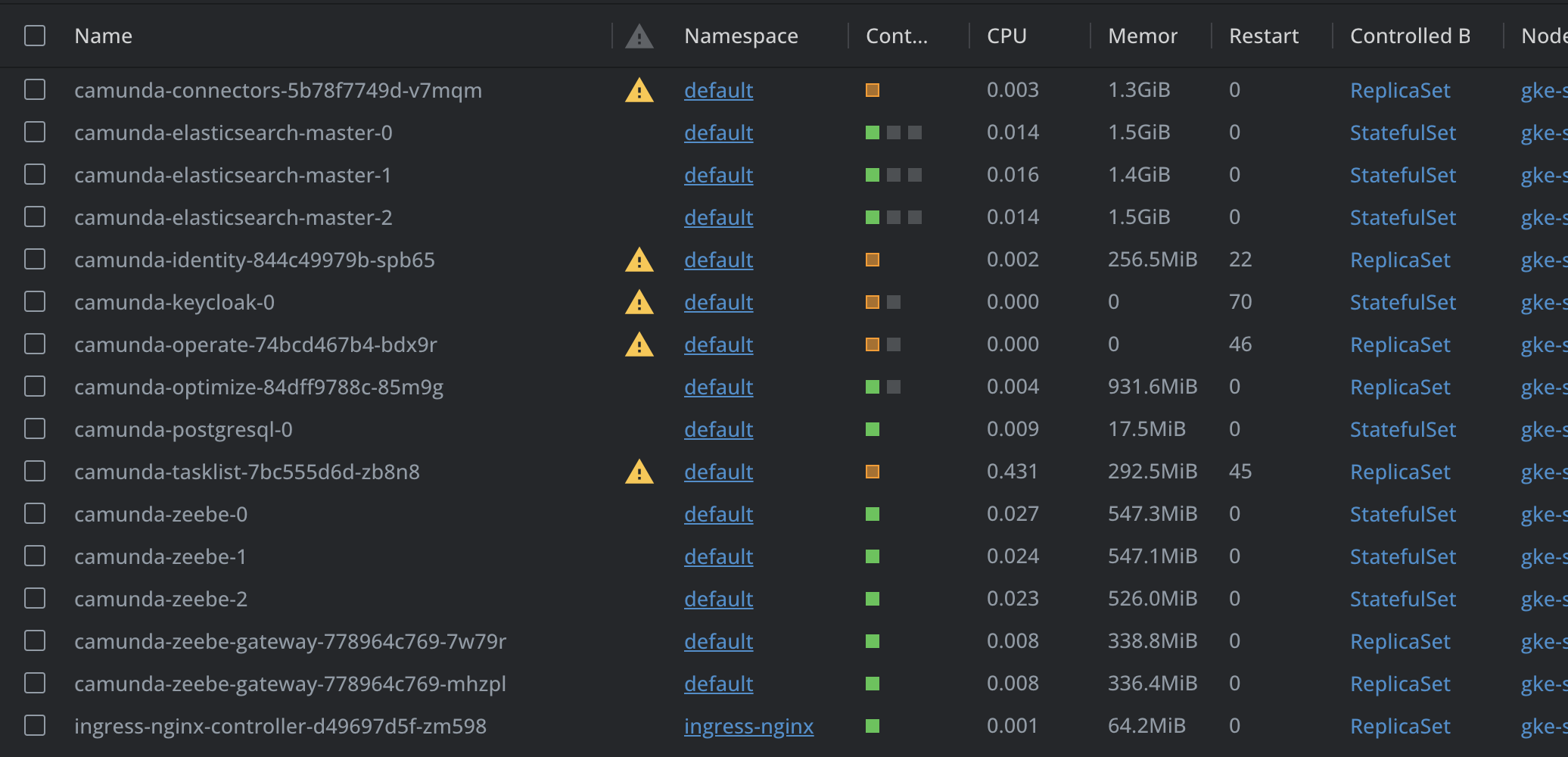Screen dimensions: 1568x757
Task: Click the warning icon for camunda-tasklist pod
Action: tap(639, 472)
